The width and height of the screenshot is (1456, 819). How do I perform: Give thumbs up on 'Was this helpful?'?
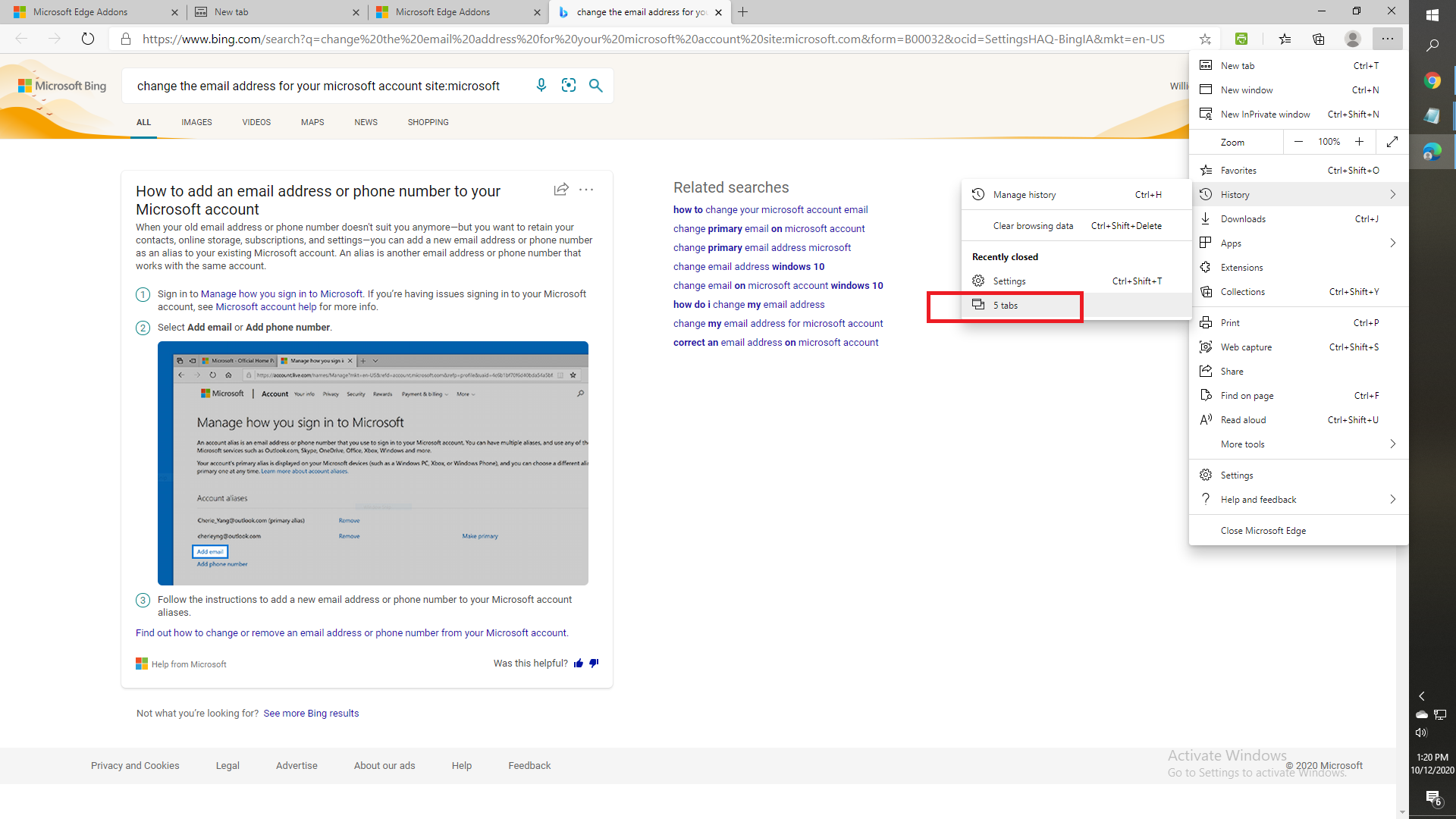pos(579,663)
